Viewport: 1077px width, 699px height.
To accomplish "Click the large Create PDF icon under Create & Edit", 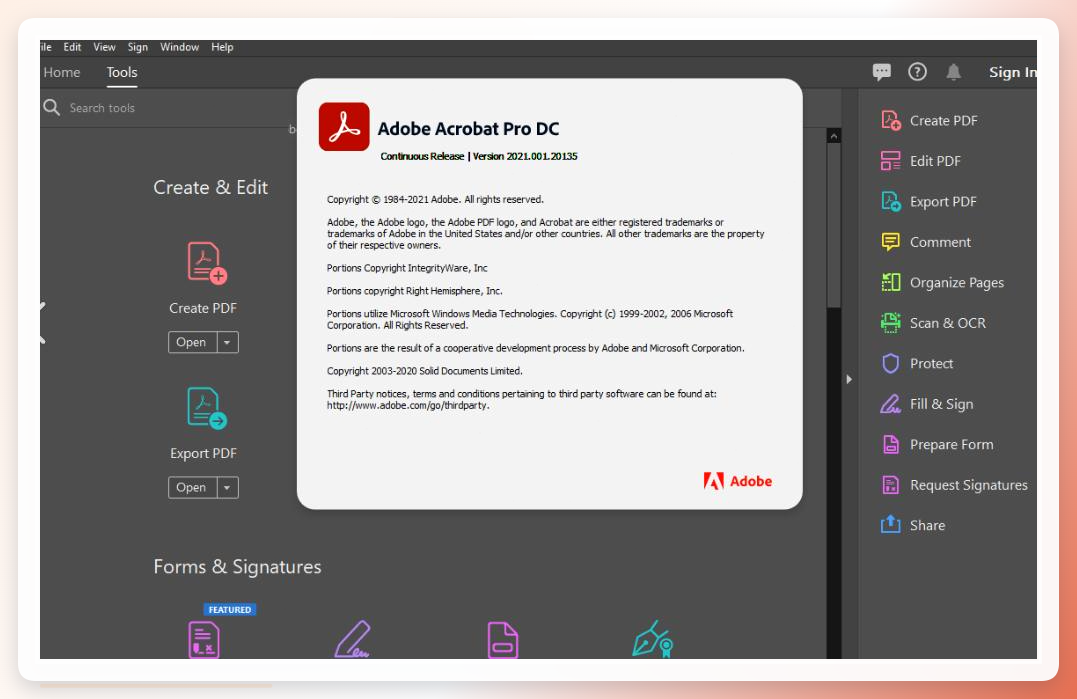I will pyautogui.click(x=206, y=263).
